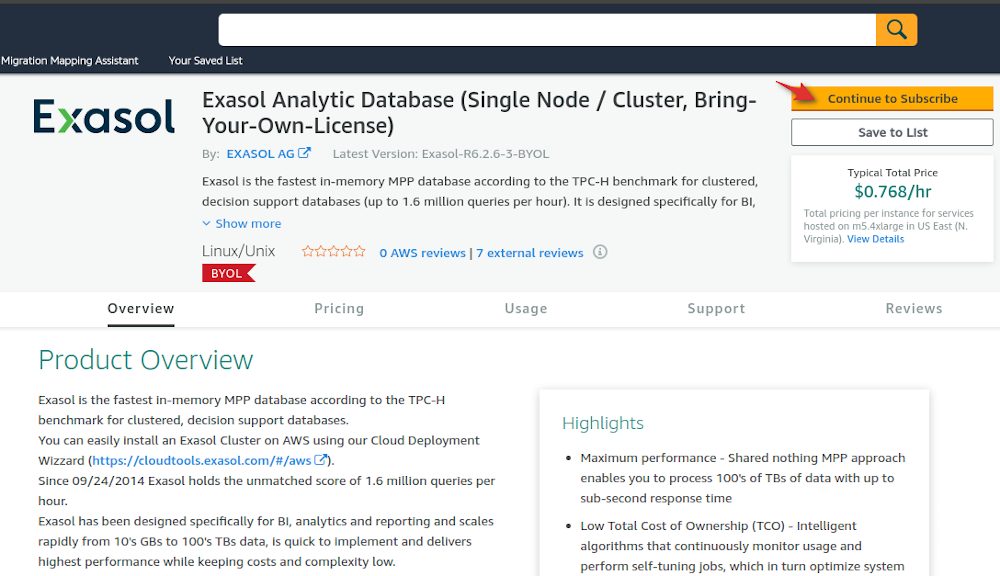Open Your Saved List menu item
Image resolution: width=1000 pixels, height=576 pixels.
click(205, 61)
